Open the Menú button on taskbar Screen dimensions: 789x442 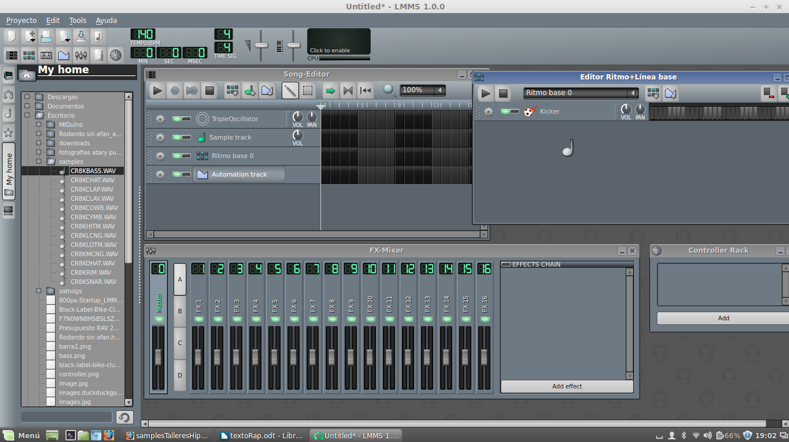(x=22, y=435)
